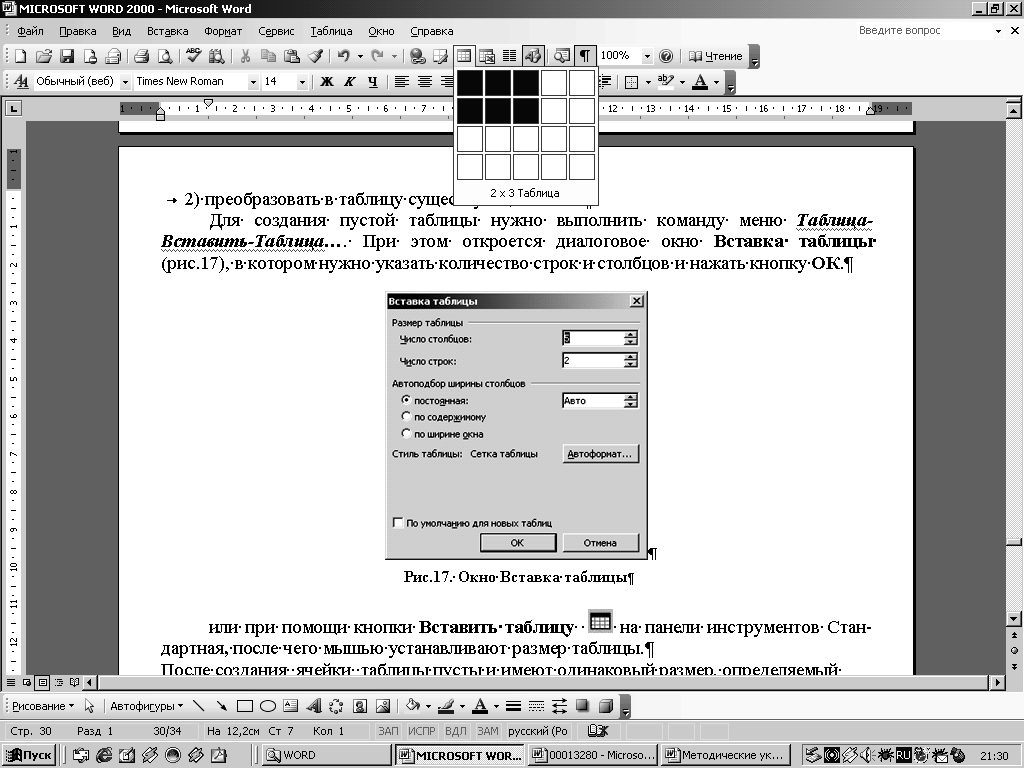Insert a hyperlink via globe icon
The width and height of the screenshot is (1024, 768).
[x=417, y=56]
